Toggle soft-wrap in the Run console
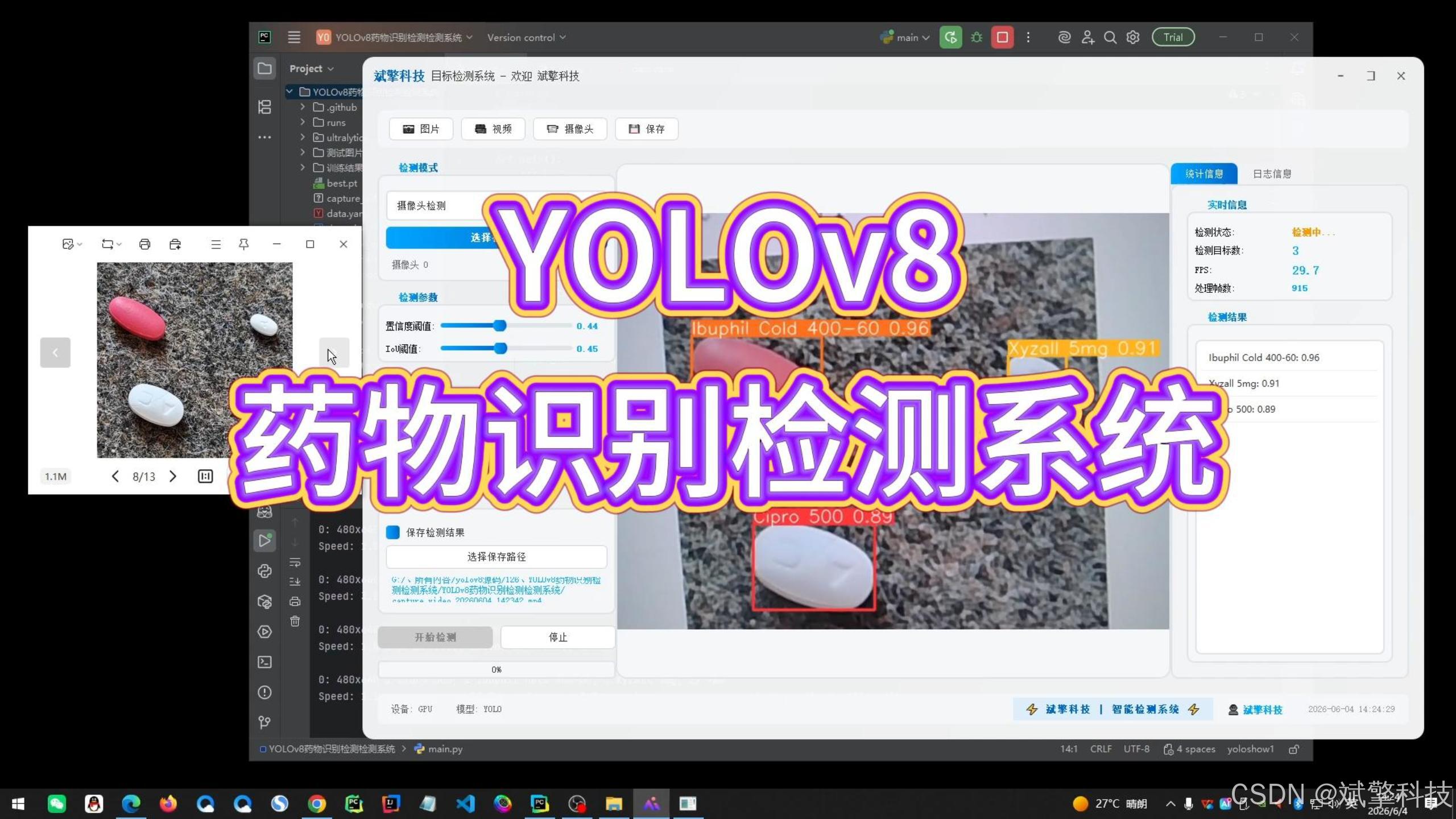The height and width of the screenshot is (819, 1456). click(295, 562)
